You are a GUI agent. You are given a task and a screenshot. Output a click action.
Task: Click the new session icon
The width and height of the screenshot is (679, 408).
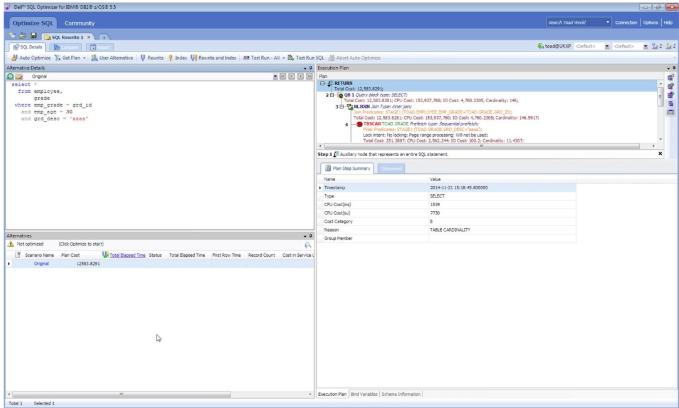point(13,36)
